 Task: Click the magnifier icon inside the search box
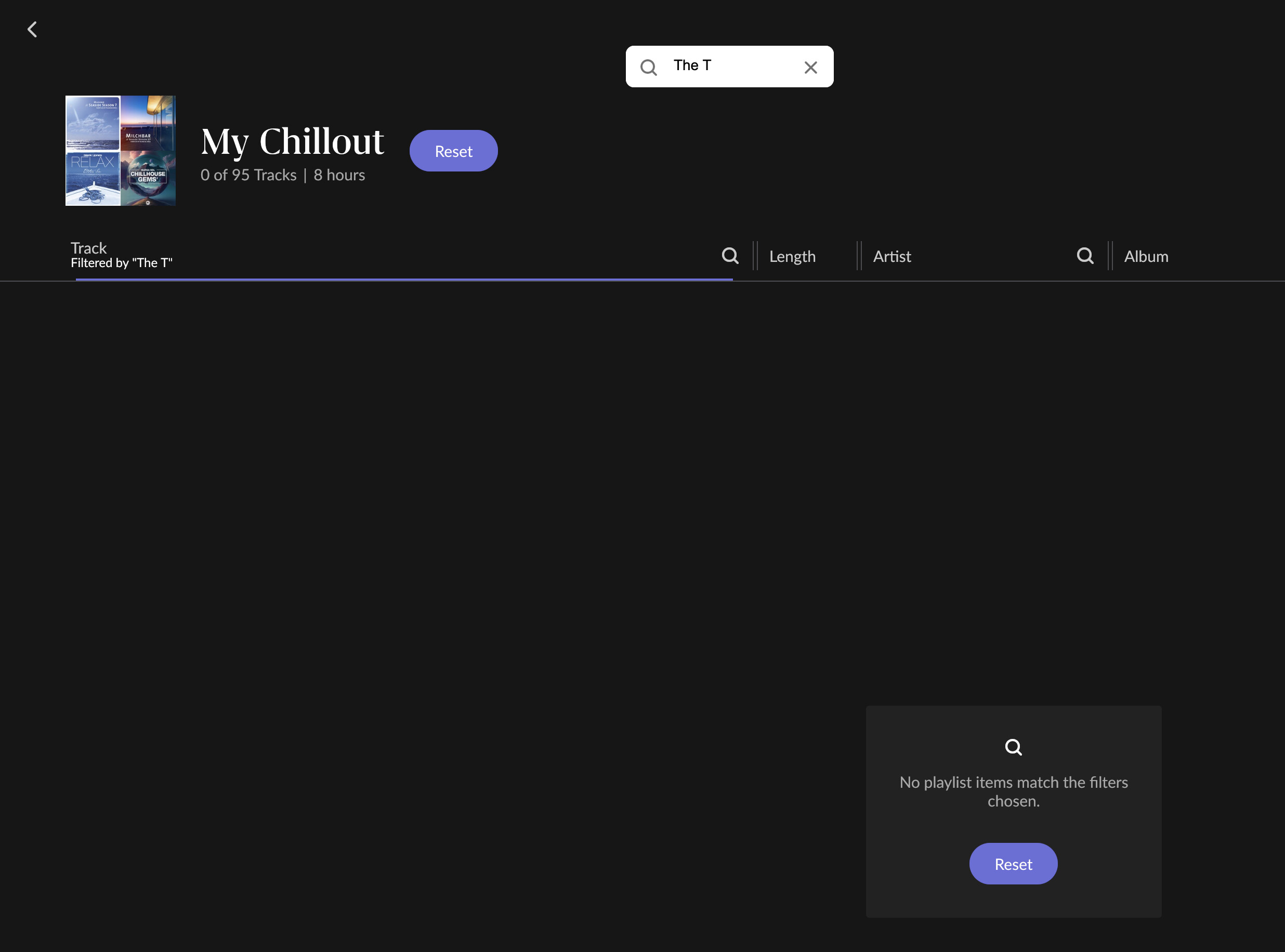coord(649,68)
